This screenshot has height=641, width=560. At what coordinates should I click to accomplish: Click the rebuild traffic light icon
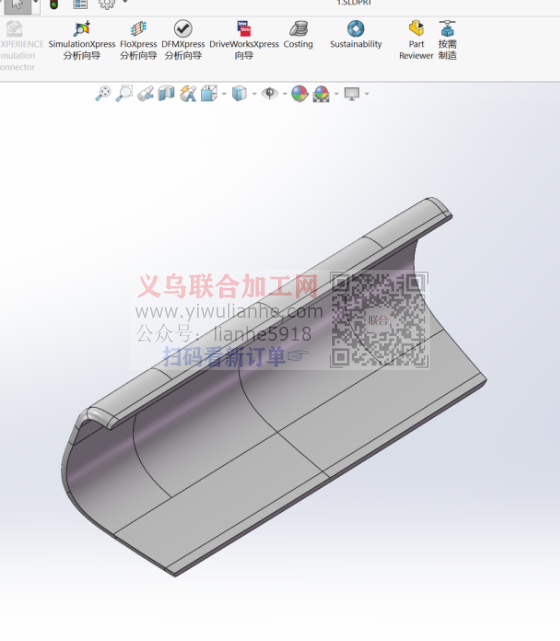pos(54,4)
